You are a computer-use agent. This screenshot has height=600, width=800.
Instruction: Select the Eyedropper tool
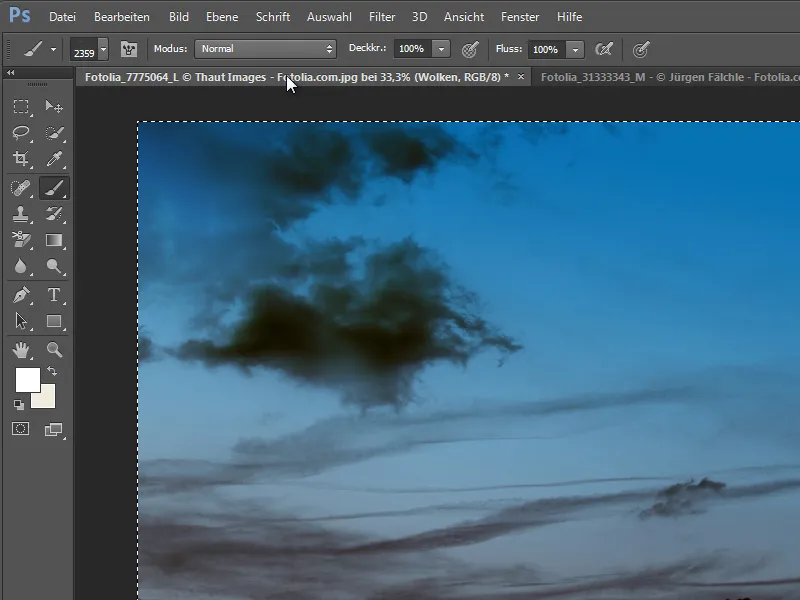coord(54,159)
